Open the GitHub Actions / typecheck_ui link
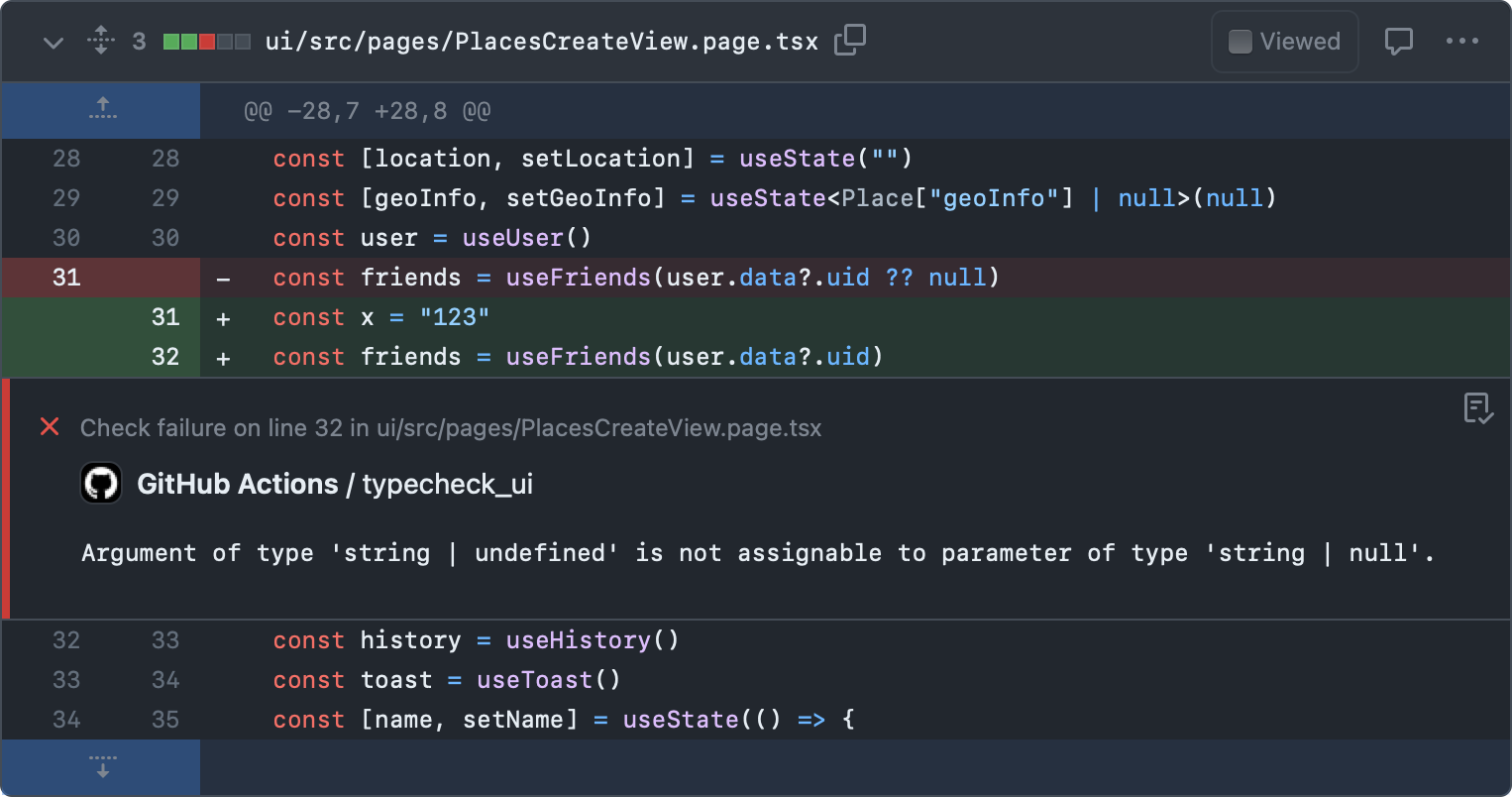Image resolution: width=1512 pixels, height=797 pixels. [x=335, y=484]
